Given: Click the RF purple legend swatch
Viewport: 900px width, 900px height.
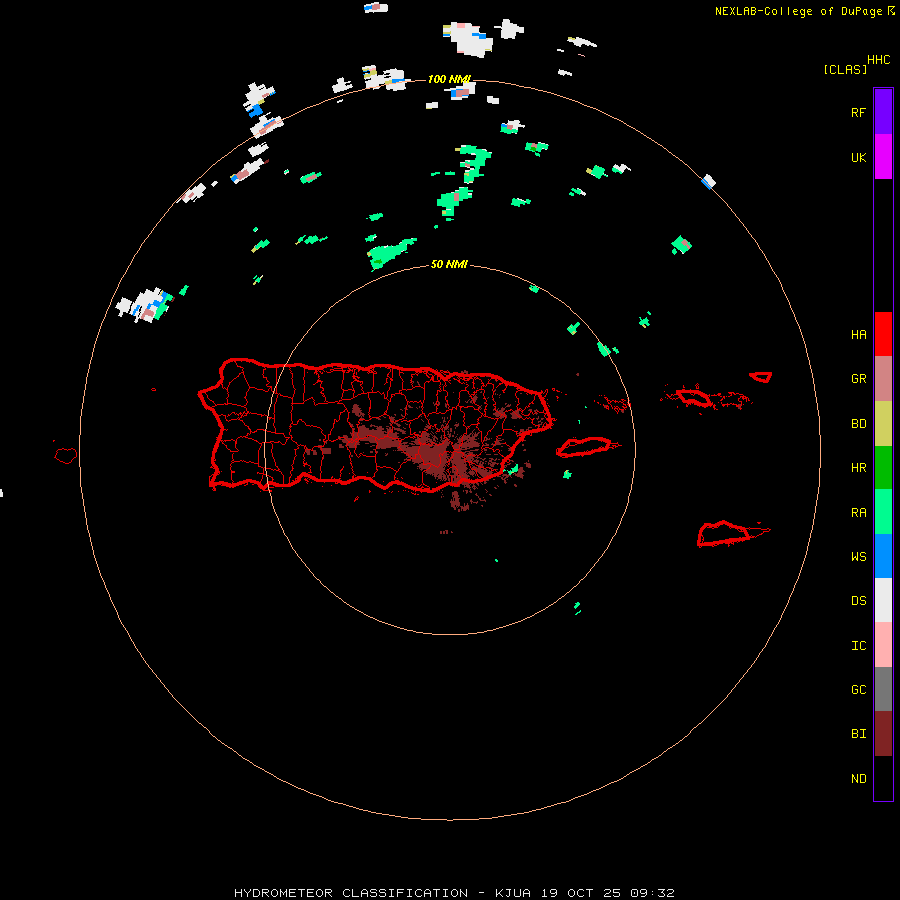Looking at the screenshot, I should (883, 112).
